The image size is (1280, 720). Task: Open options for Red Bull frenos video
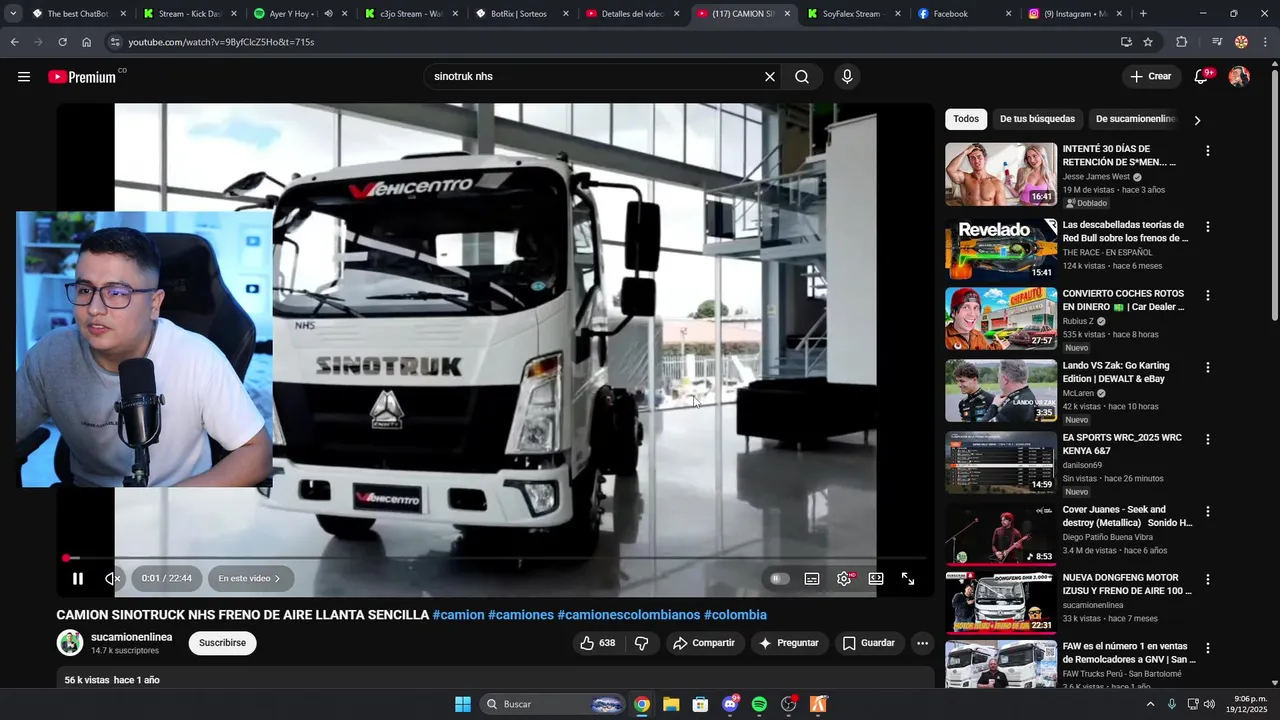[x=1207, y=227]
